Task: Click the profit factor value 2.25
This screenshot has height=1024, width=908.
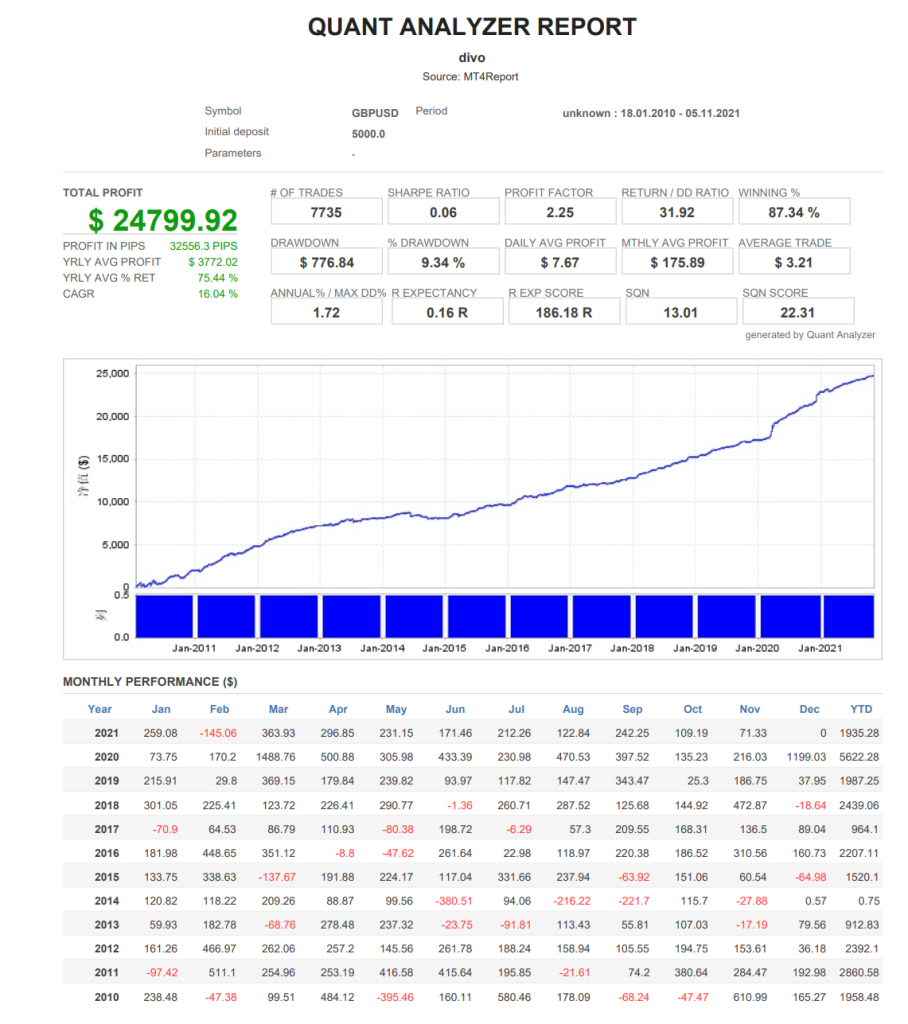Action: (560, 212)
